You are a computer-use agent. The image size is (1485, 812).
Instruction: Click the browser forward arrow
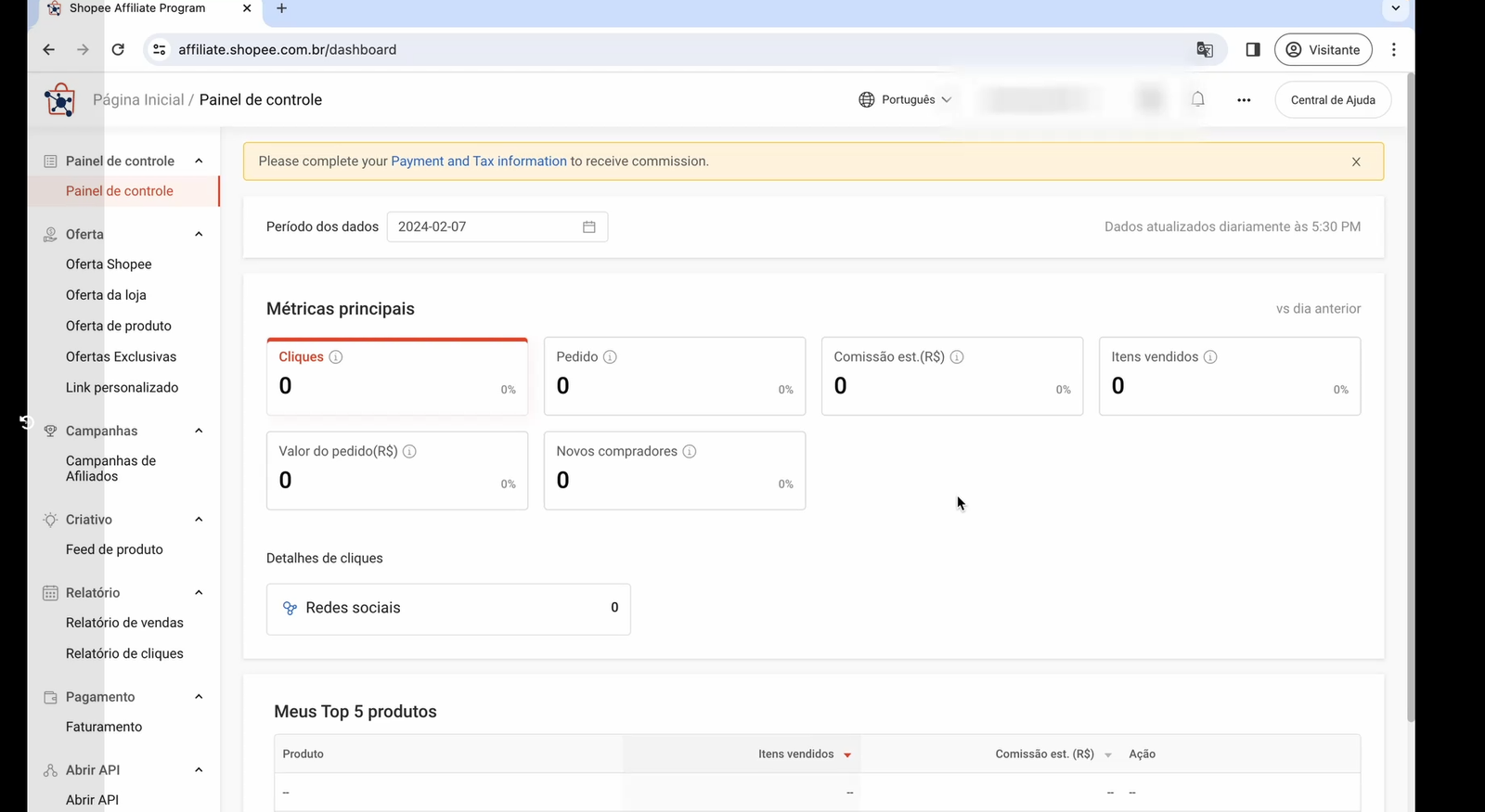(x=83, y=50)
